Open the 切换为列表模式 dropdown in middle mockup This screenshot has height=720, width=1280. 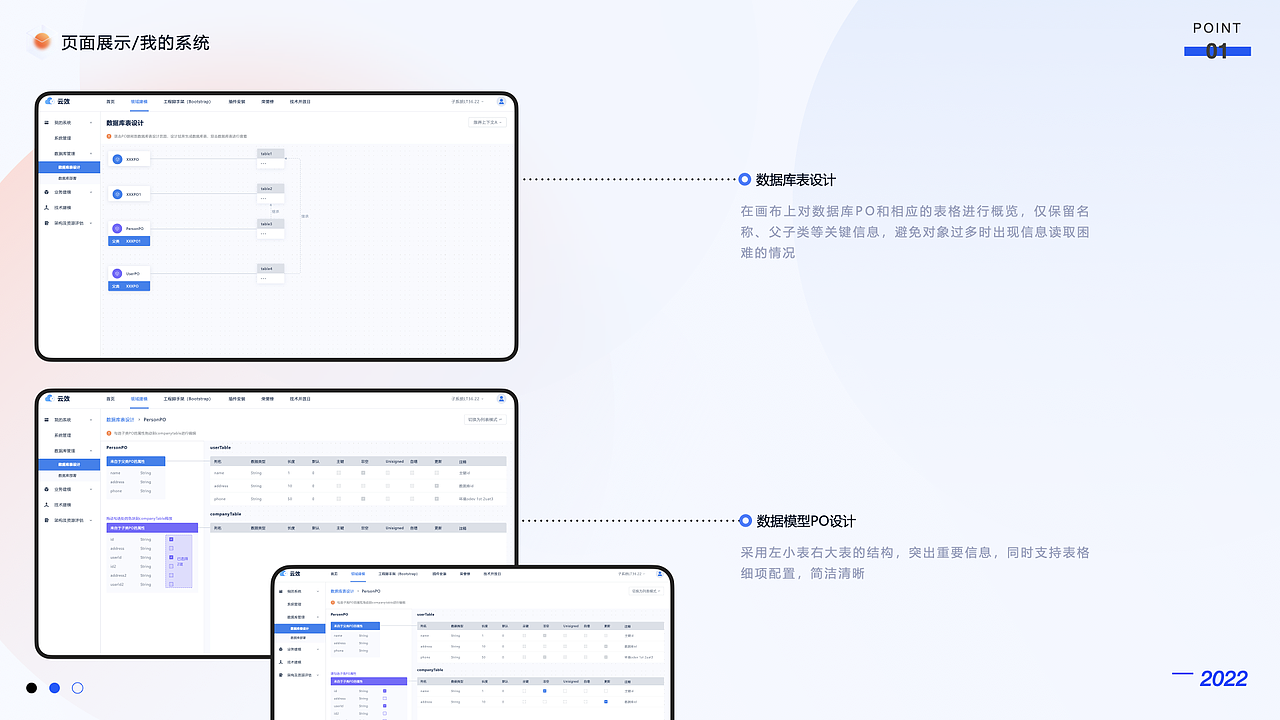click(x=486, y=420)
